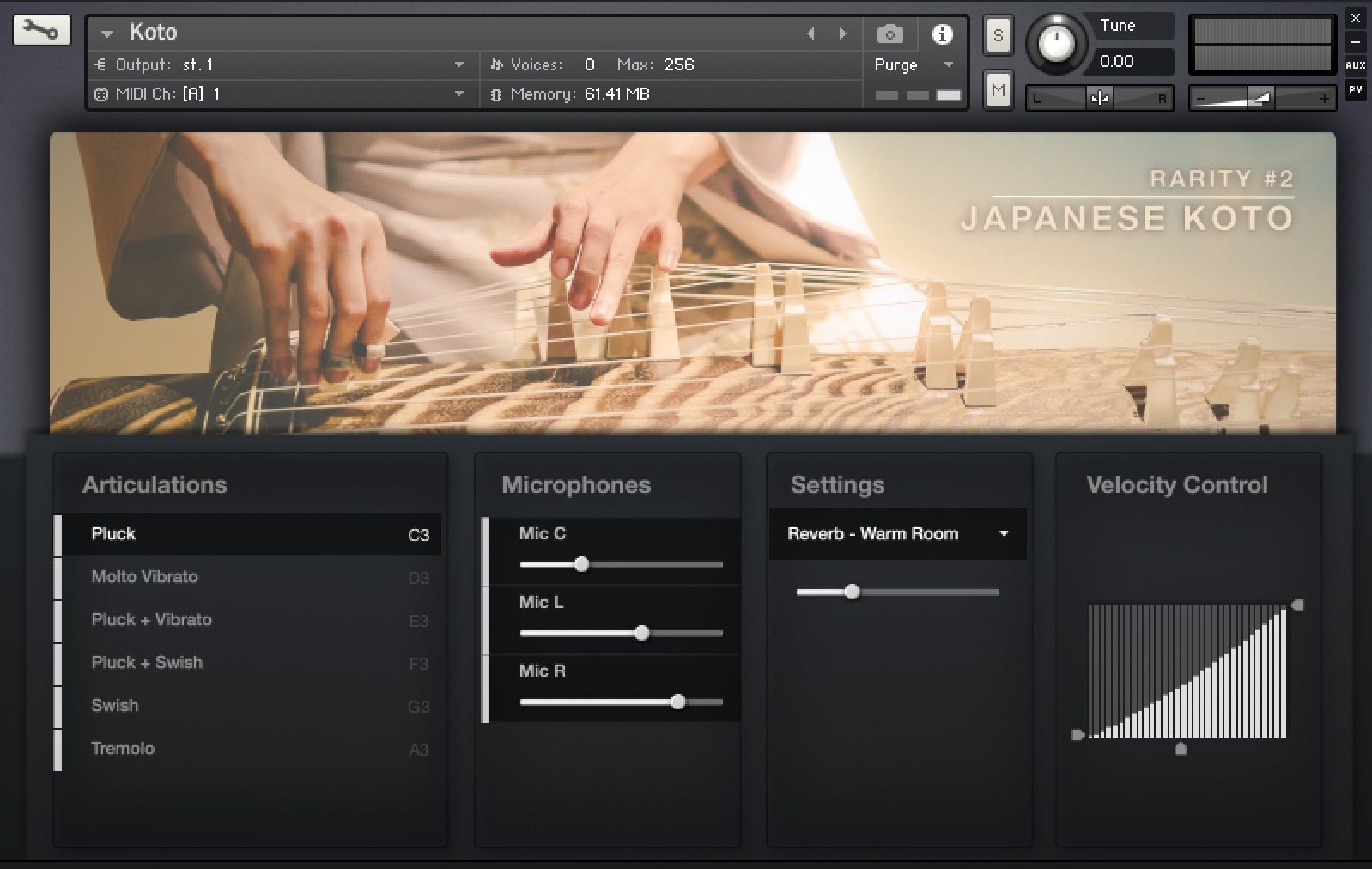
Task: Go to next instrument preset arrow
Action: click(x=842, y=33)
